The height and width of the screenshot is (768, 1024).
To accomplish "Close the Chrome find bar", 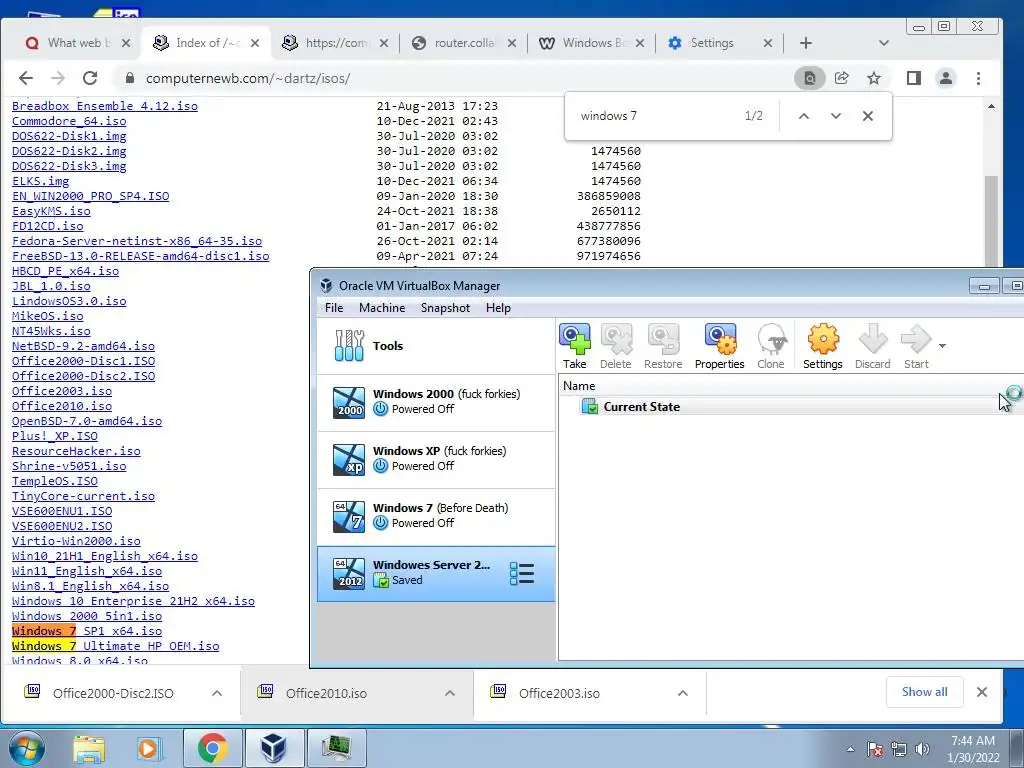I will click(868, 116).
